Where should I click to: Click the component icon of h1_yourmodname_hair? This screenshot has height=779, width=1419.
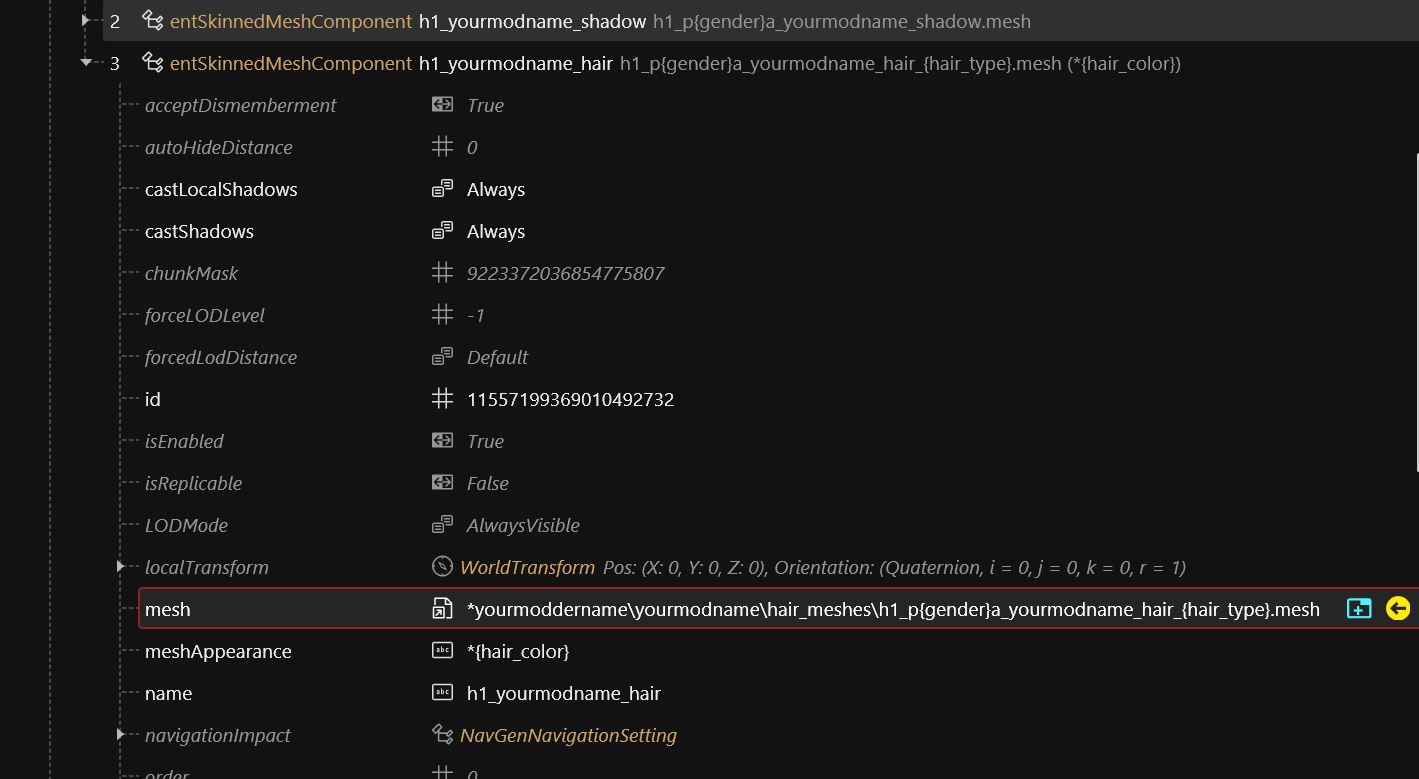pos(153,63)
